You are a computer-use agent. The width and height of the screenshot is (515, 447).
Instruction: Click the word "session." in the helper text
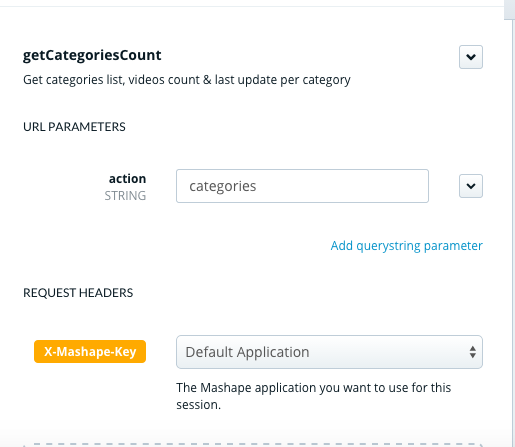tap(198, 405)
